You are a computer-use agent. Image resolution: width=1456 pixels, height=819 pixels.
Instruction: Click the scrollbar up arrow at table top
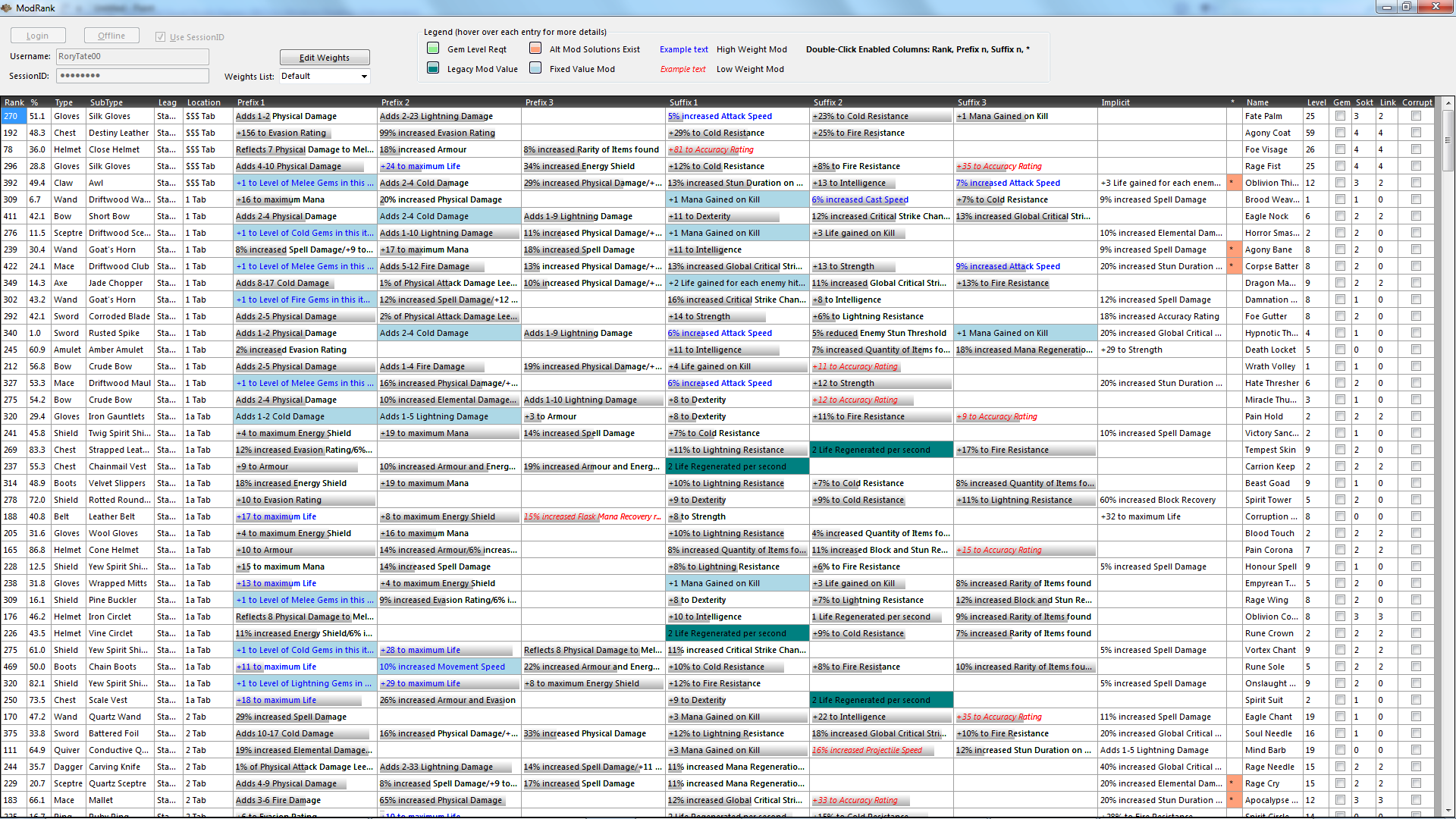point(1448,102)
